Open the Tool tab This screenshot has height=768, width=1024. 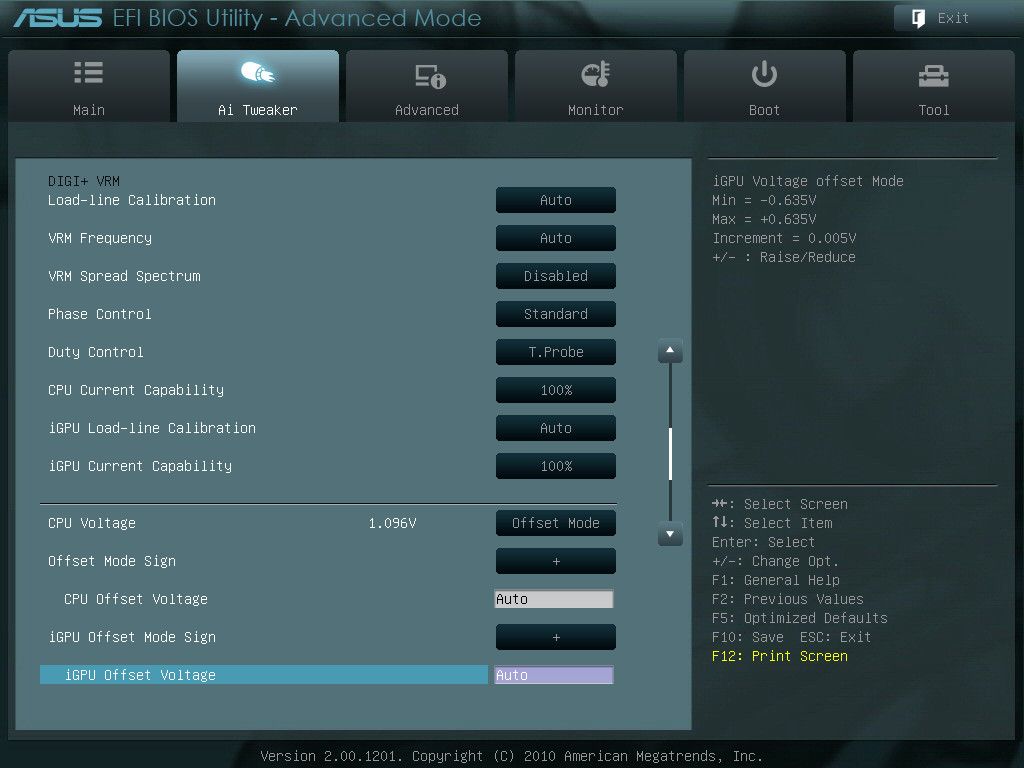[x=934, y=86]
